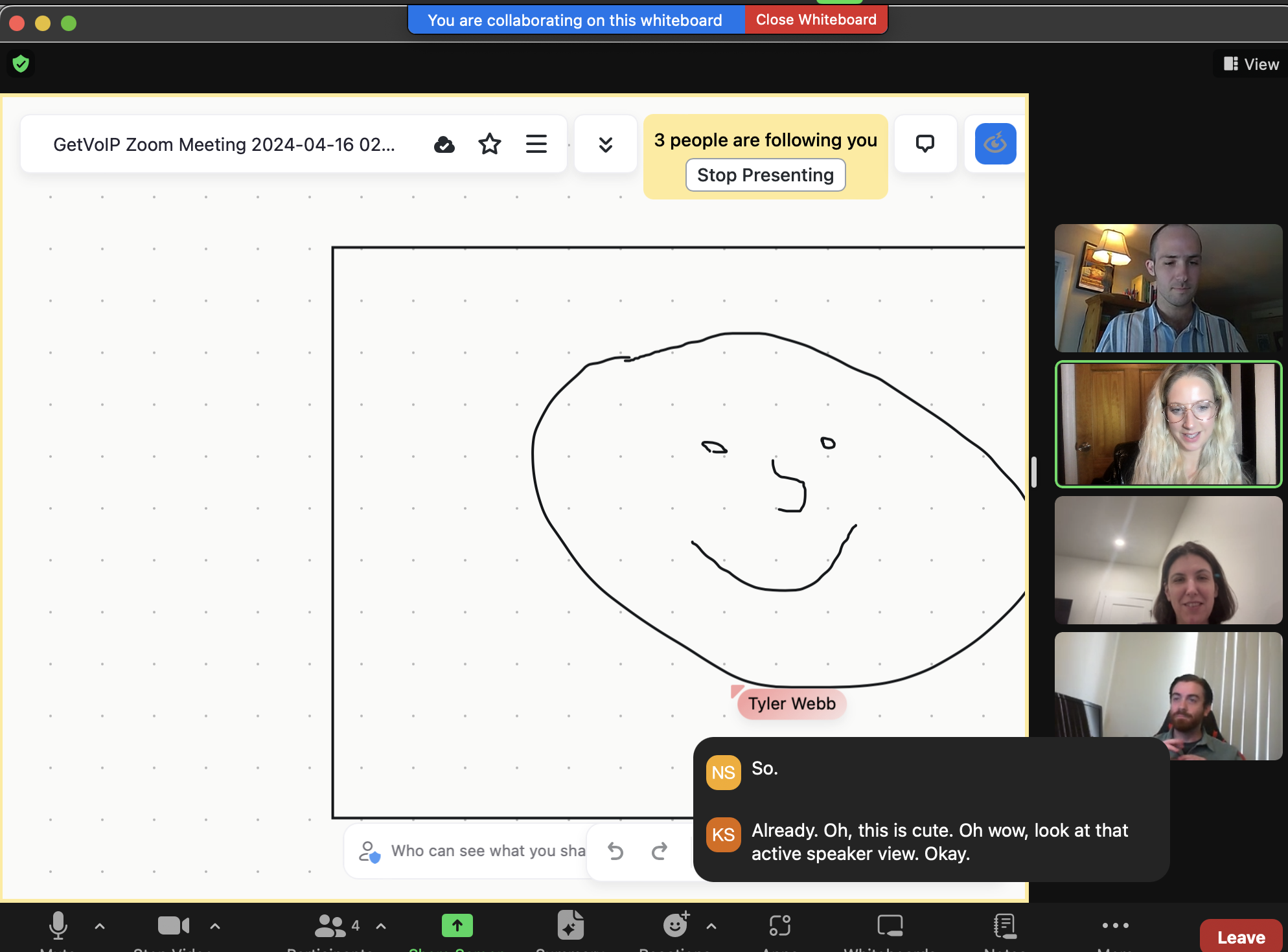The image size is (1288, 952).
Task: Toggle the microphone mute button
Action: point(58,925)
